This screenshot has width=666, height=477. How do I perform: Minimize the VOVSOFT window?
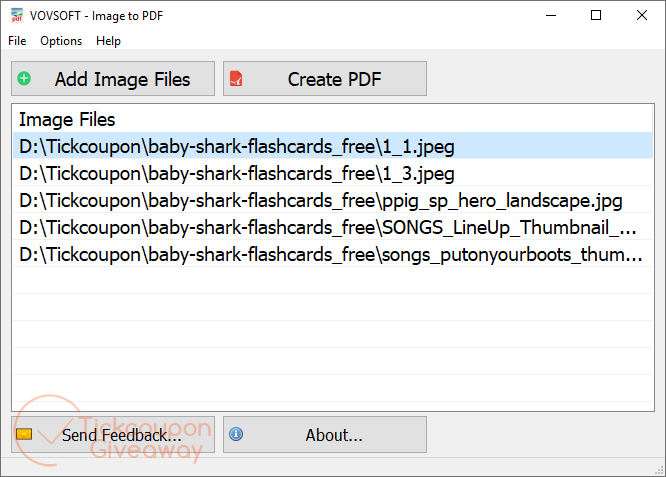coord(551,15)
